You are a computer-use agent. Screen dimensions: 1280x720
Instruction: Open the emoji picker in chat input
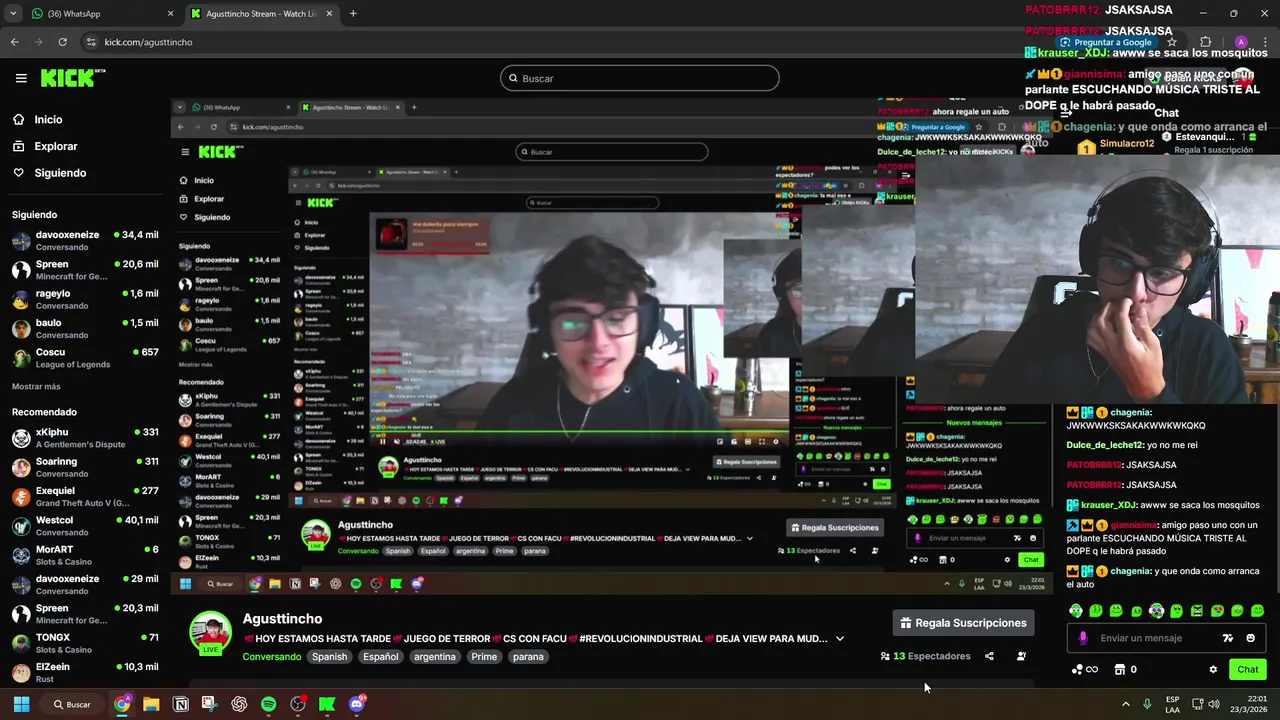tap(1250, 638)
